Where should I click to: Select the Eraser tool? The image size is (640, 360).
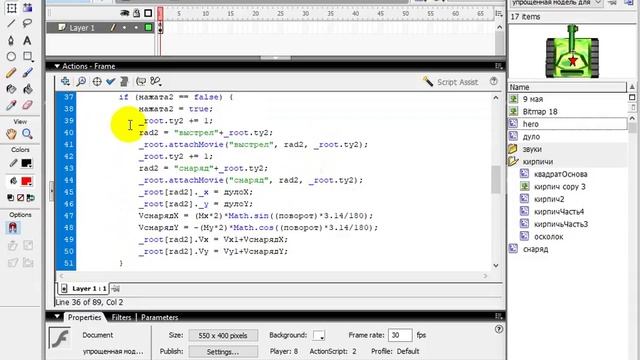27,105
